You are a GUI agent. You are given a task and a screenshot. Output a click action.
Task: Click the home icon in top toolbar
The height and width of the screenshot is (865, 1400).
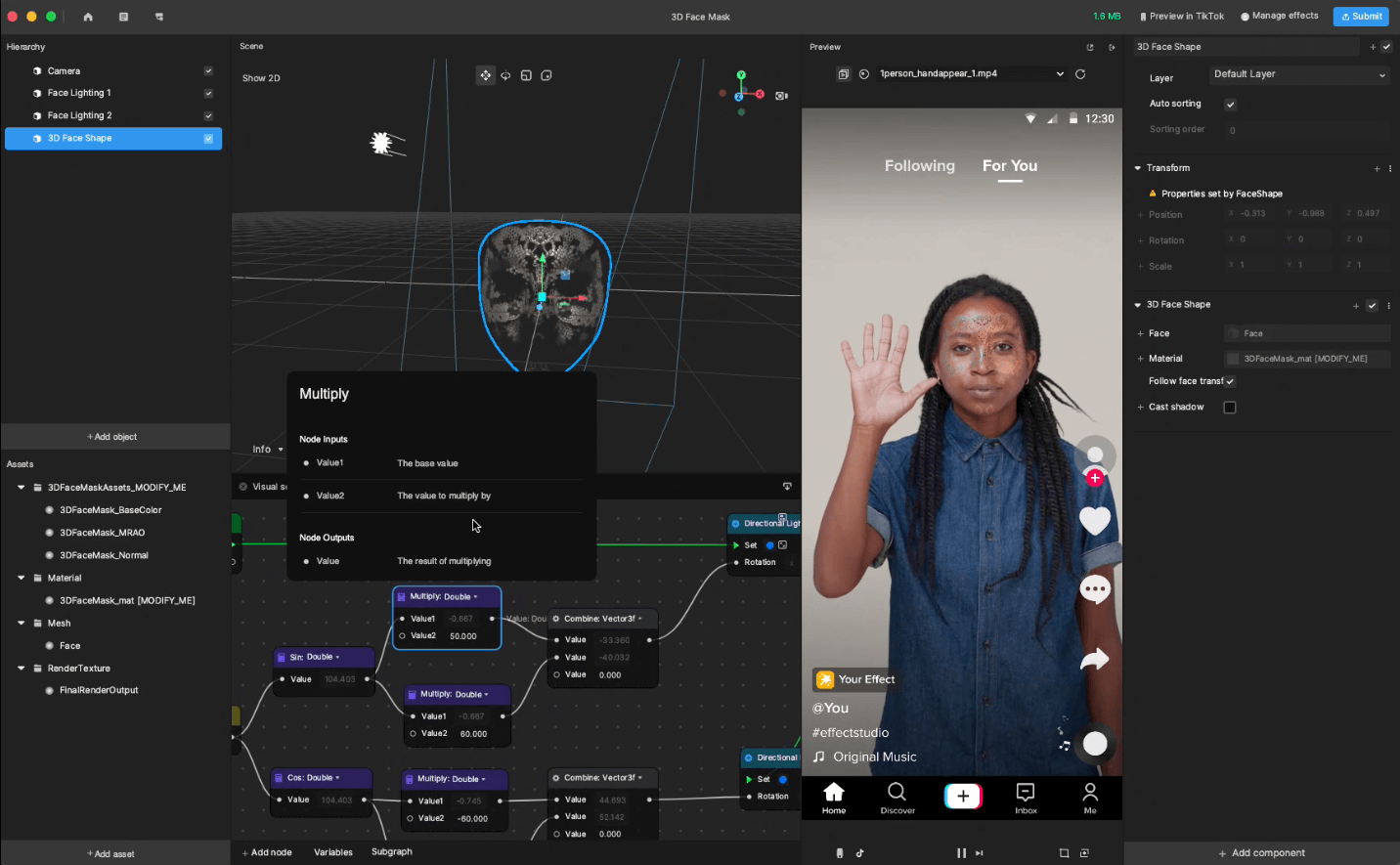pos(88,17)
